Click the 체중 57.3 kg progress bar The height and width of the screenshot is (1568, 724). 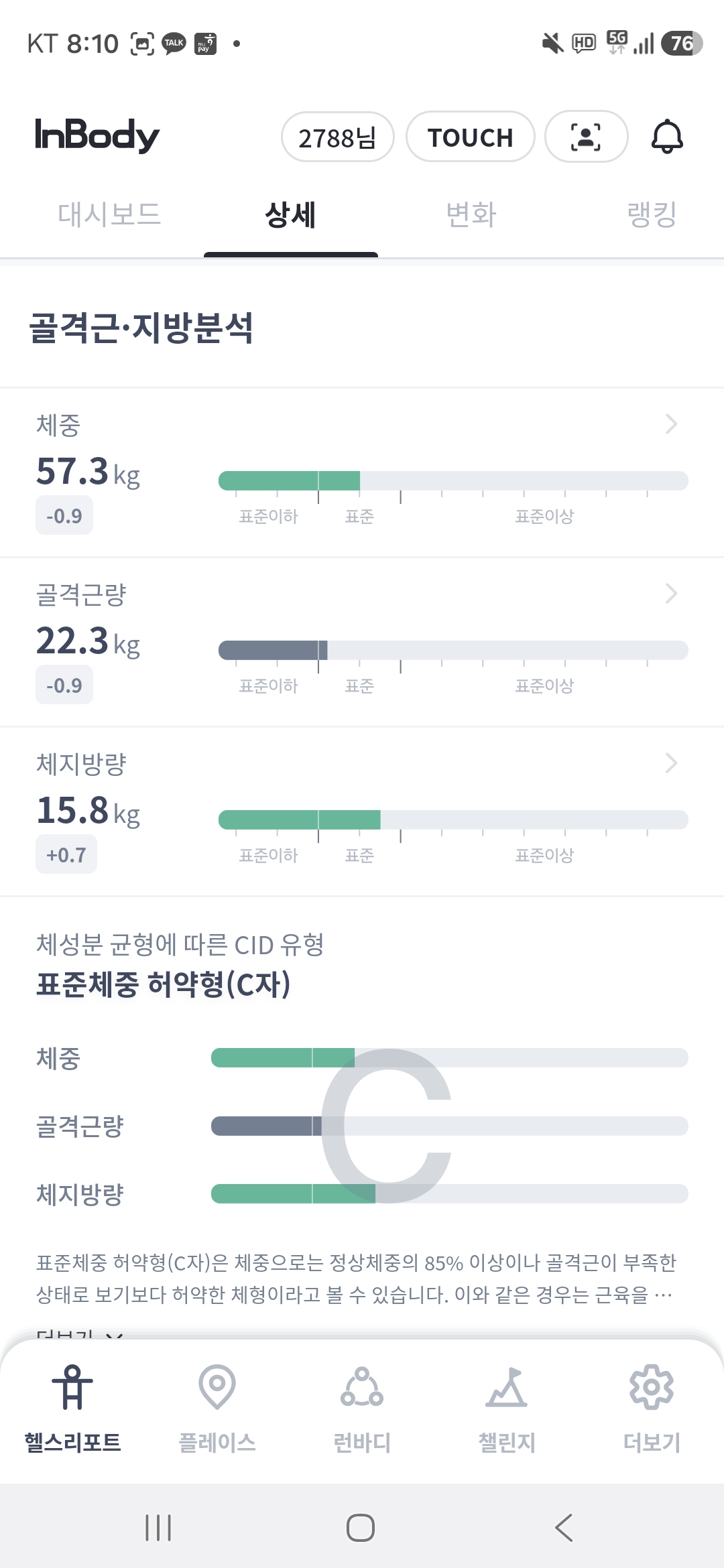click(x=453, y=480)
